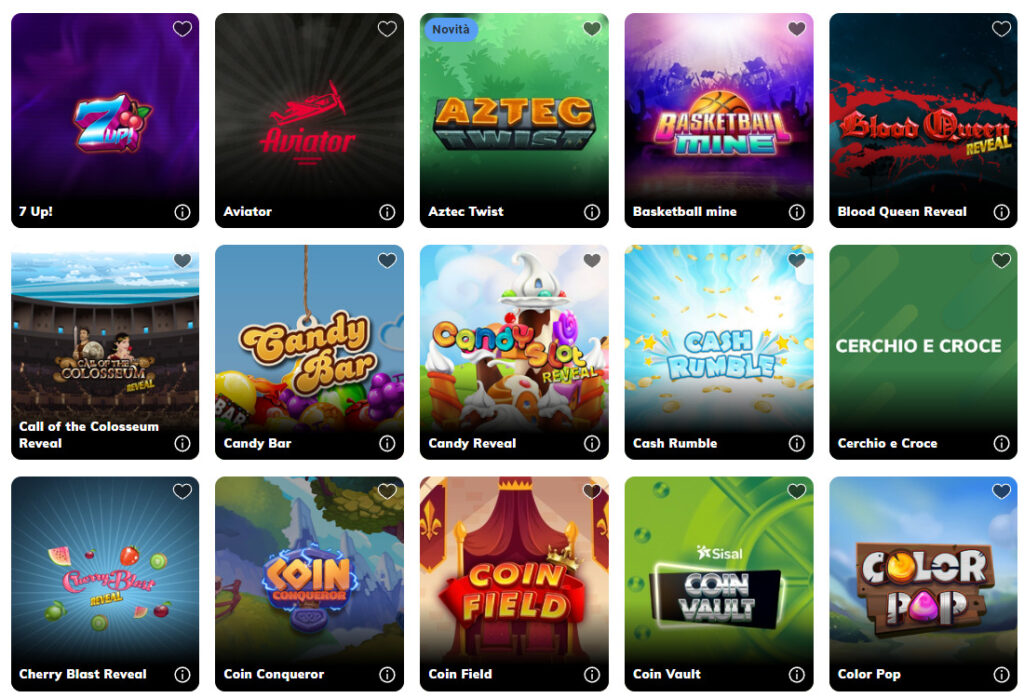The width and height of the screenshot is (1024, 698).
Task: View info for Blood Queen Reveal
Action: click(1001, 212)
